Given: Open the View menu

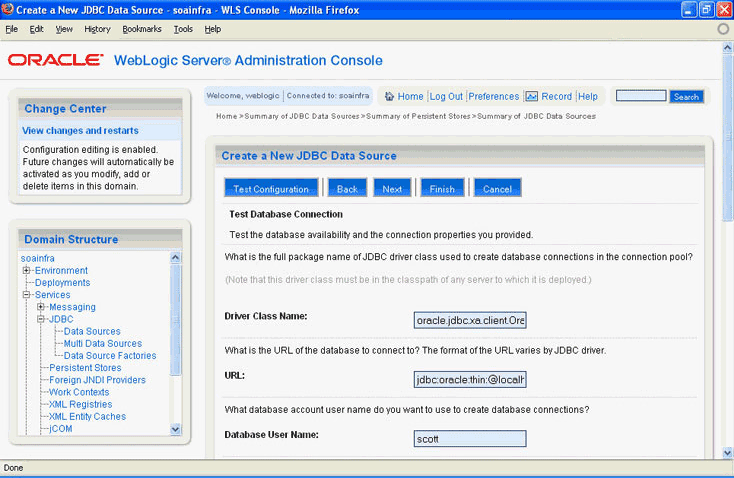Looking at the screenshot, I should (x=64, y=29).
